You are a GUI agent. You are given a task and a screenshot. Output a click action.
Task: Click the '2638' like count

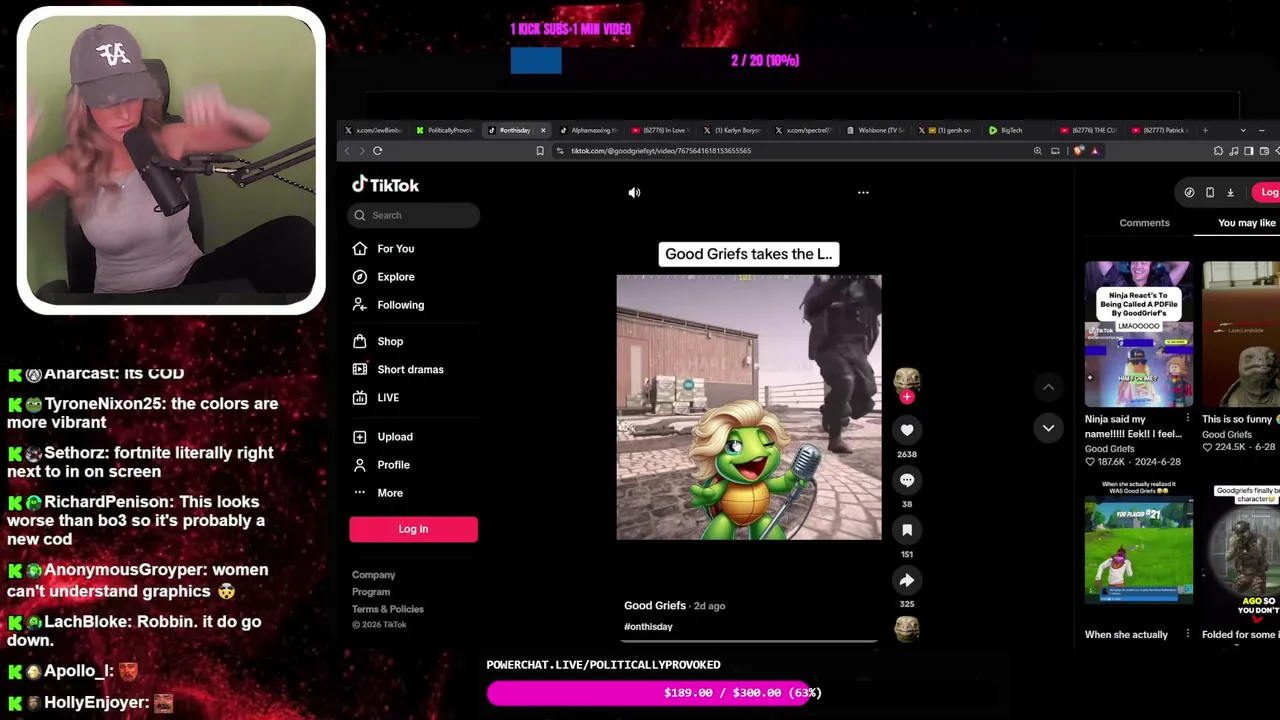point(907,454)
